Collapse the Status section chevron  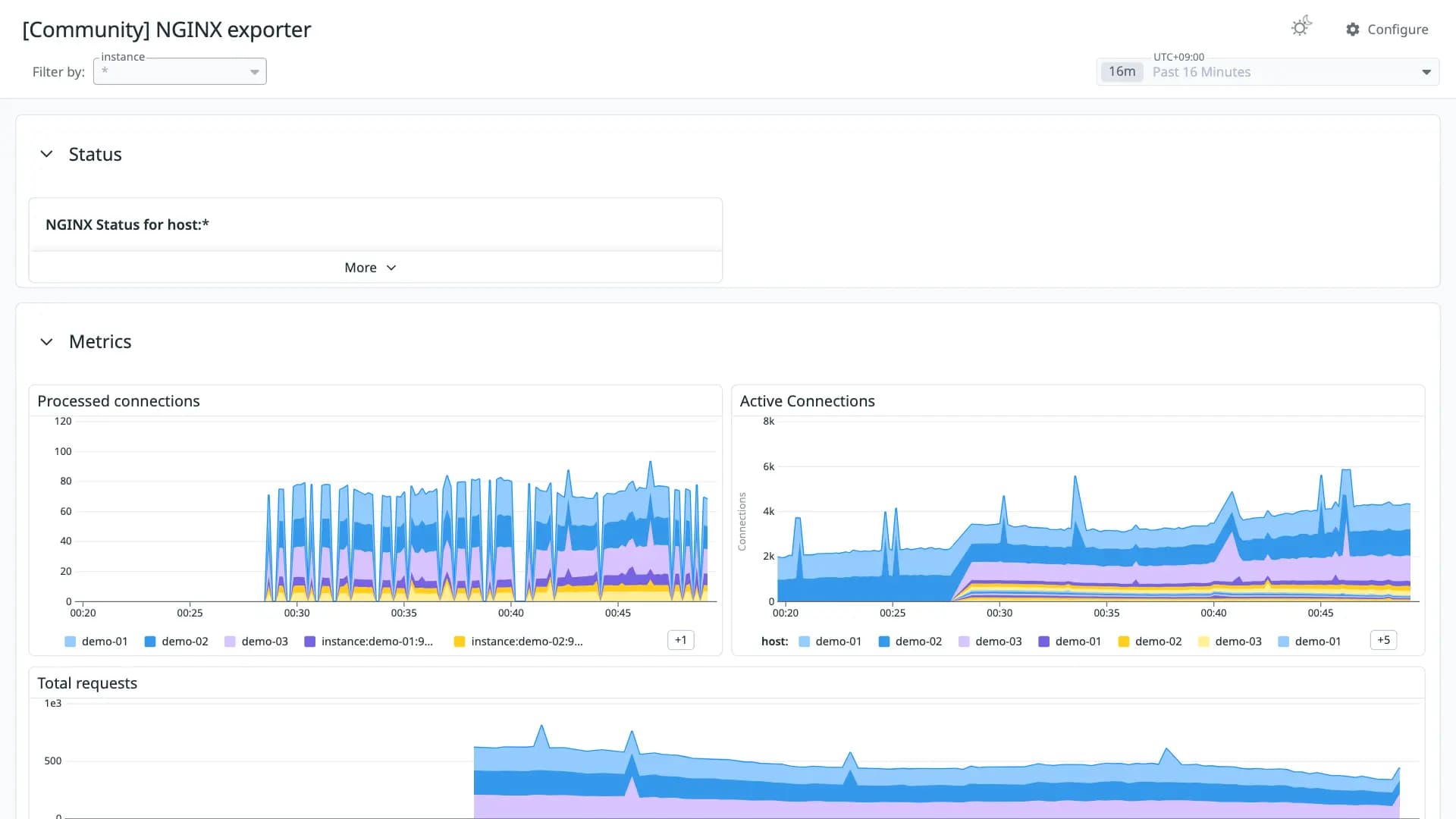tap(46, 154)
